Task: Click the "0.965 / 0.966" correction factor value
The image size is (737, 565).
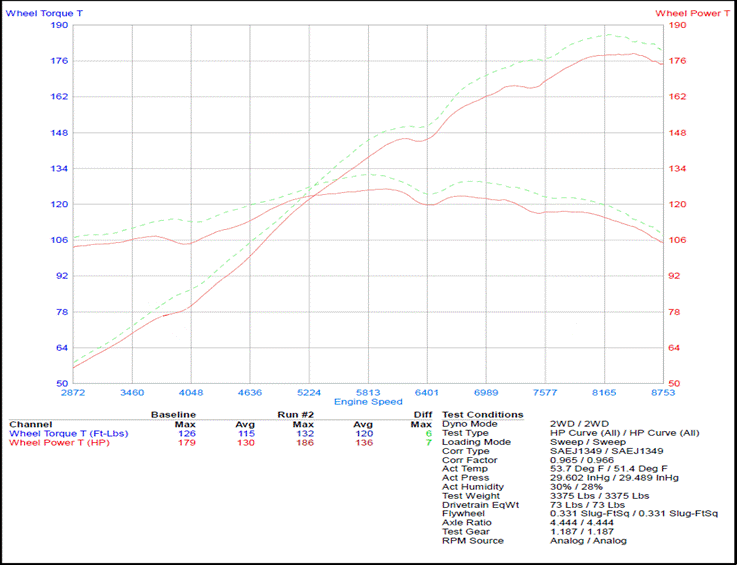Action: (582, 460)
